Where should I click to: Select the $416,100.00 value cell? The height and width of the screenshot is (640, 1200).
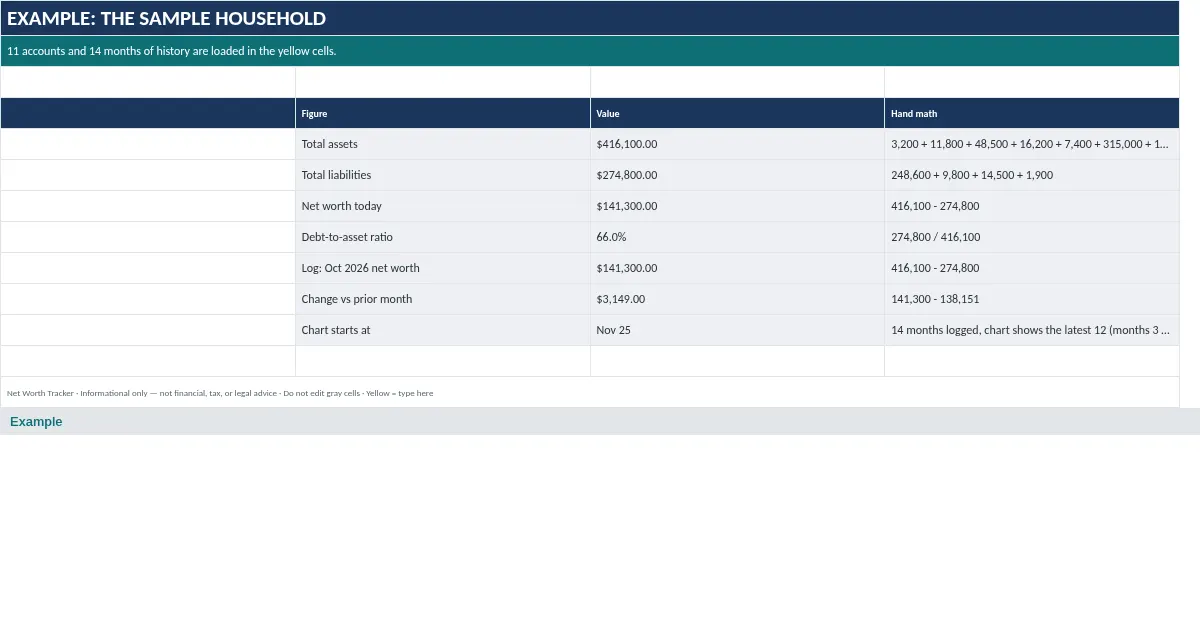click(737, 144)
